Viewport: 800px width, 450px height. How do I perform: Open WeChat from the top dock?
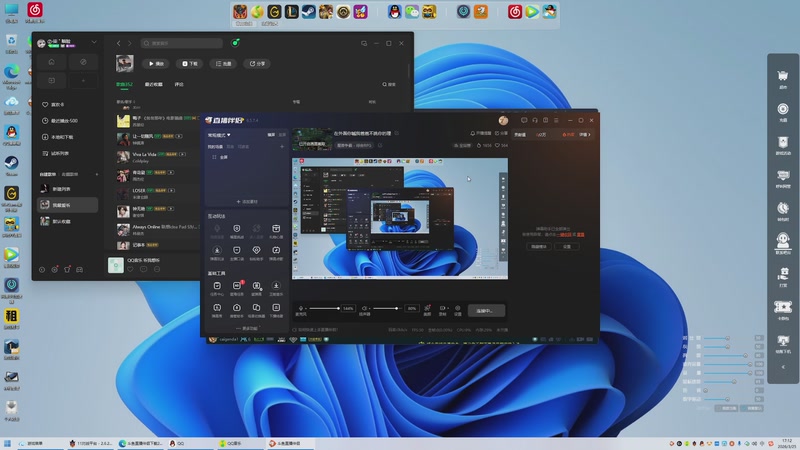[412, 12]
